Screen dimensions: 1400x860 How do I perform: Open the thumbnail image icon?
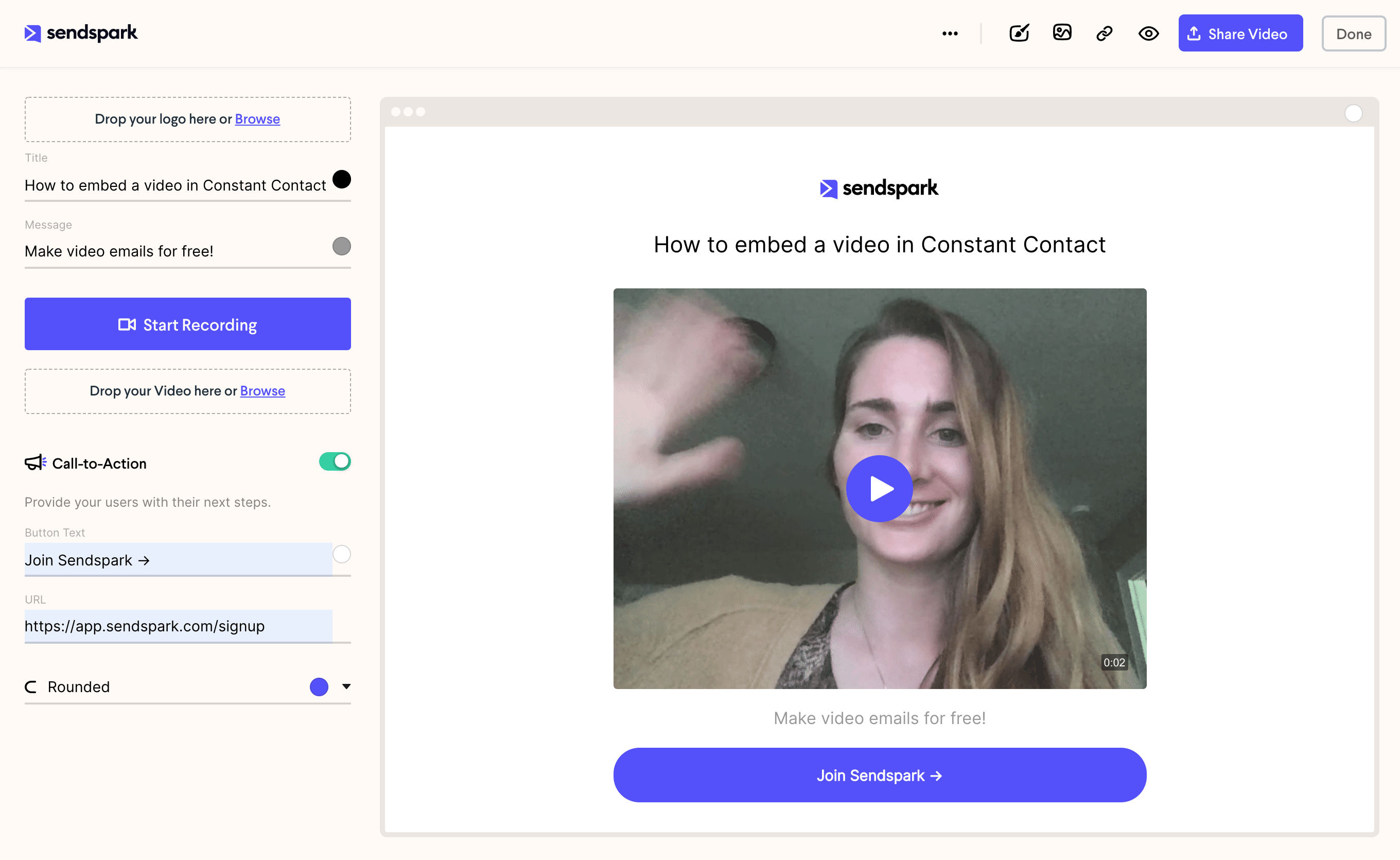[1062, 32]
